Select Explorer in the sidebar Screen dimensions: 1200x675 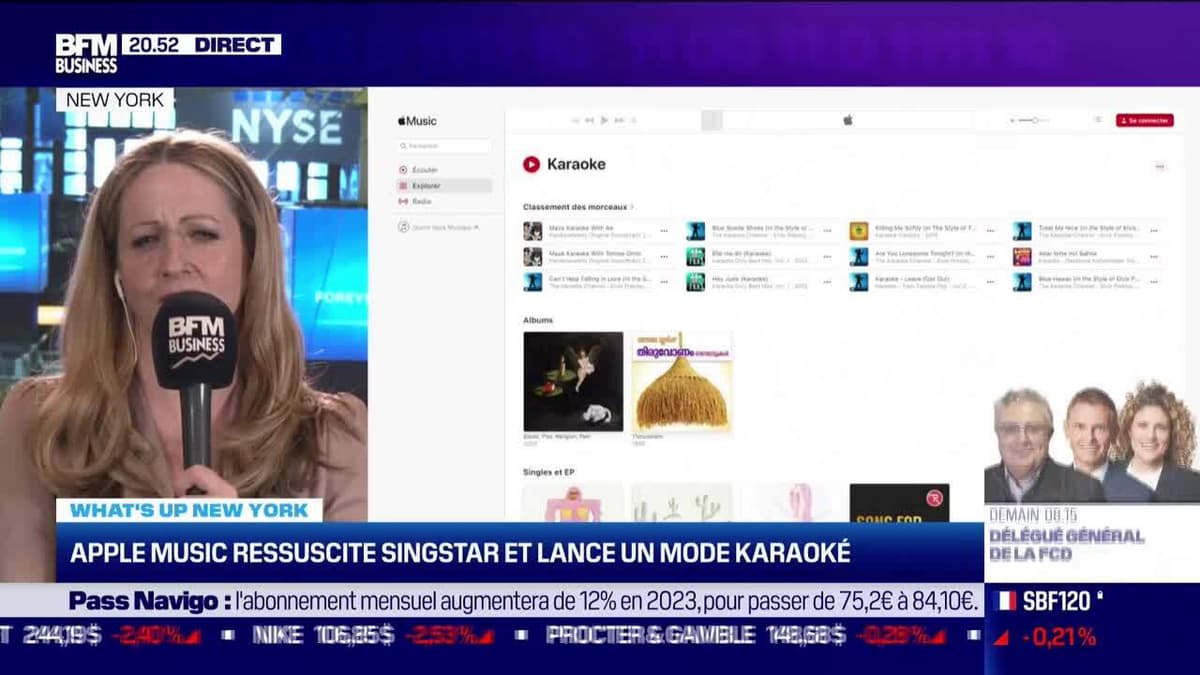click(444, 186)
